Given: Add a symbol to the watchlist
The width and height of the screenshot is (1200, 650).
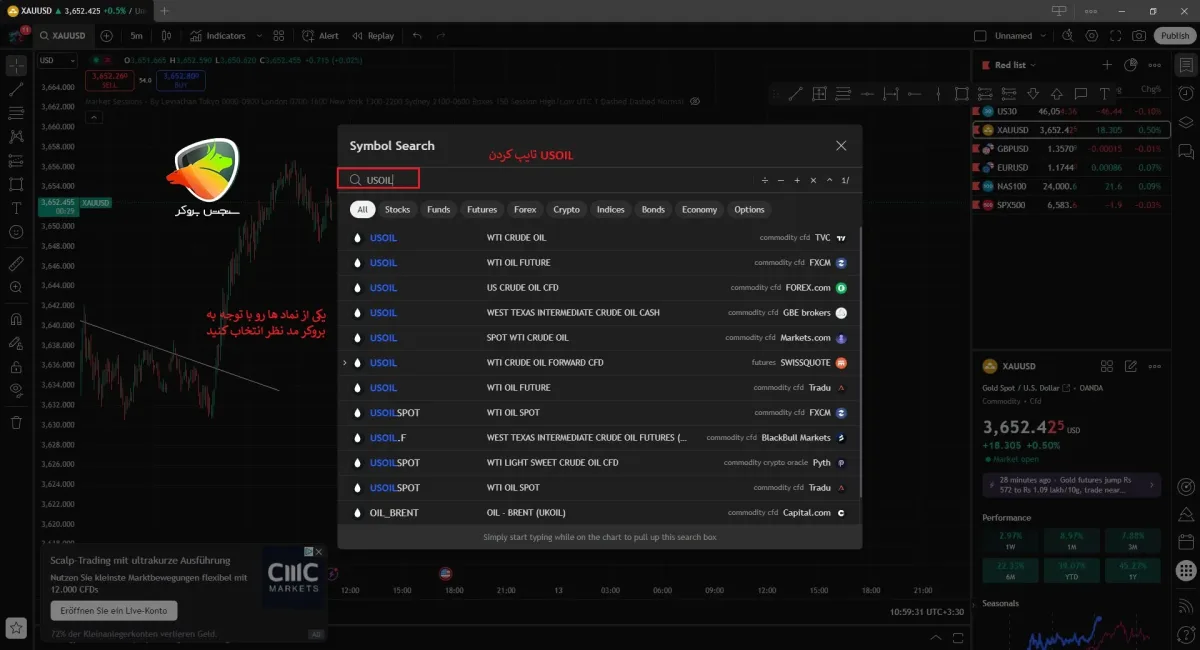Looking at the screenshot, I should [x=1107, y=65].
